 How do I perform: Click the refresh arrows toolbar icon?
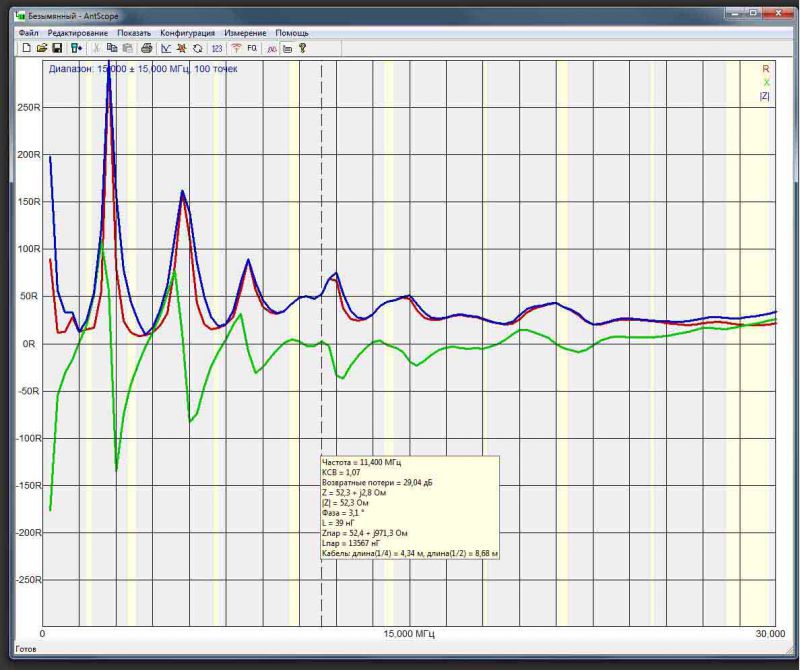pos(198,48)
